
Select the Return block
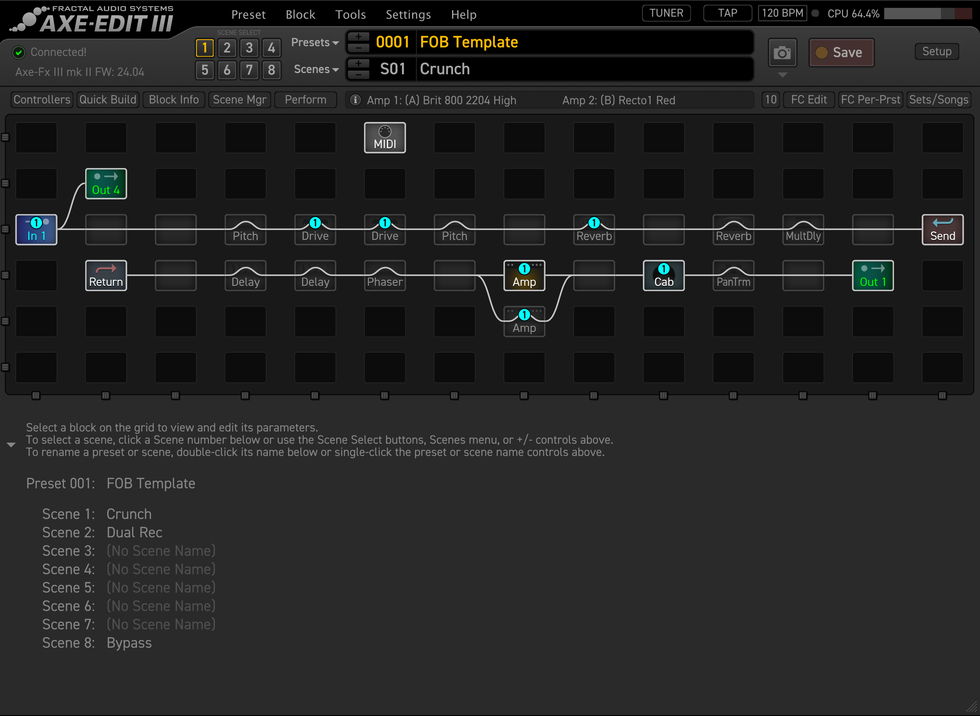click(x=106, y=276)
